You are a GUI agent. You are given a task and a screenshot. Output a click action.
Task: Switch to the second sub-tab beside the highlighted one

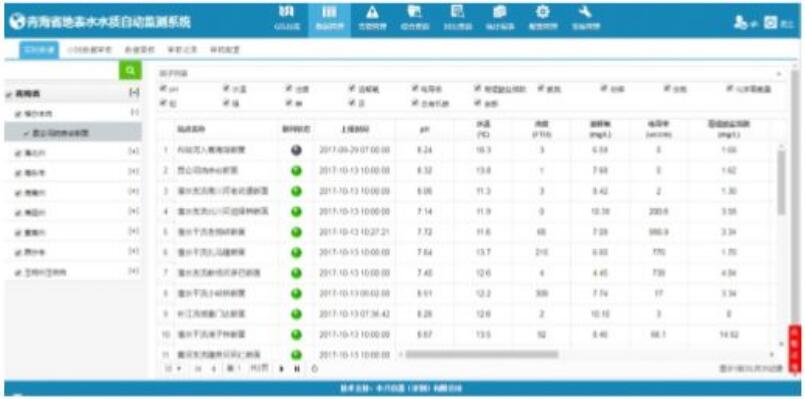coord(89,50)
